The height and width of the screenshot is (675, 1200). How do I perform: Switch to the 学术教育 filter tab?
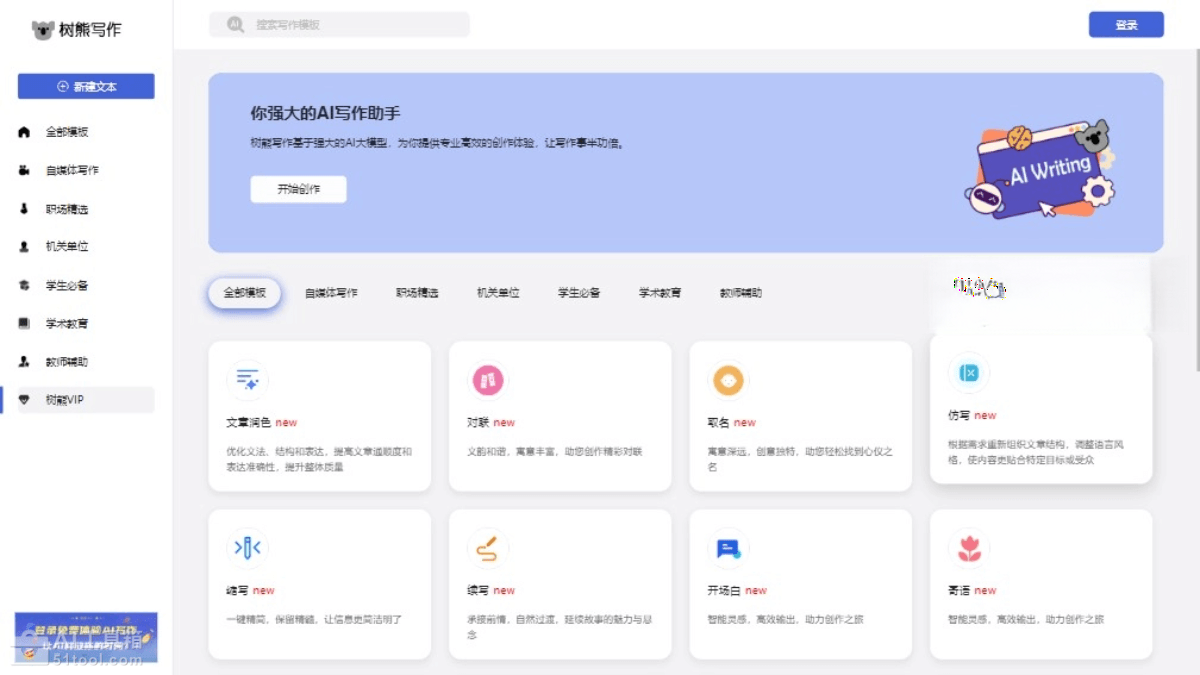pyautogui.click(x=660, y=293)
